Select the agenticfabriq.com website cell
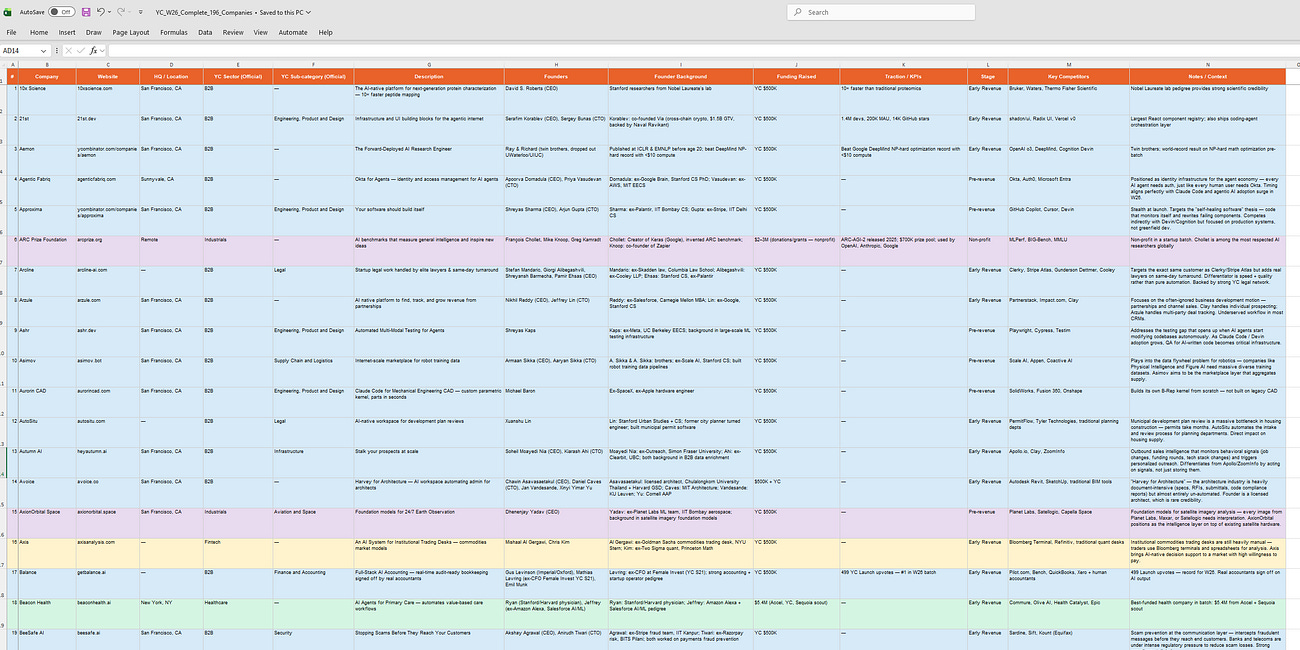Viewport: 1300px width, 650px height. (108, 190)
